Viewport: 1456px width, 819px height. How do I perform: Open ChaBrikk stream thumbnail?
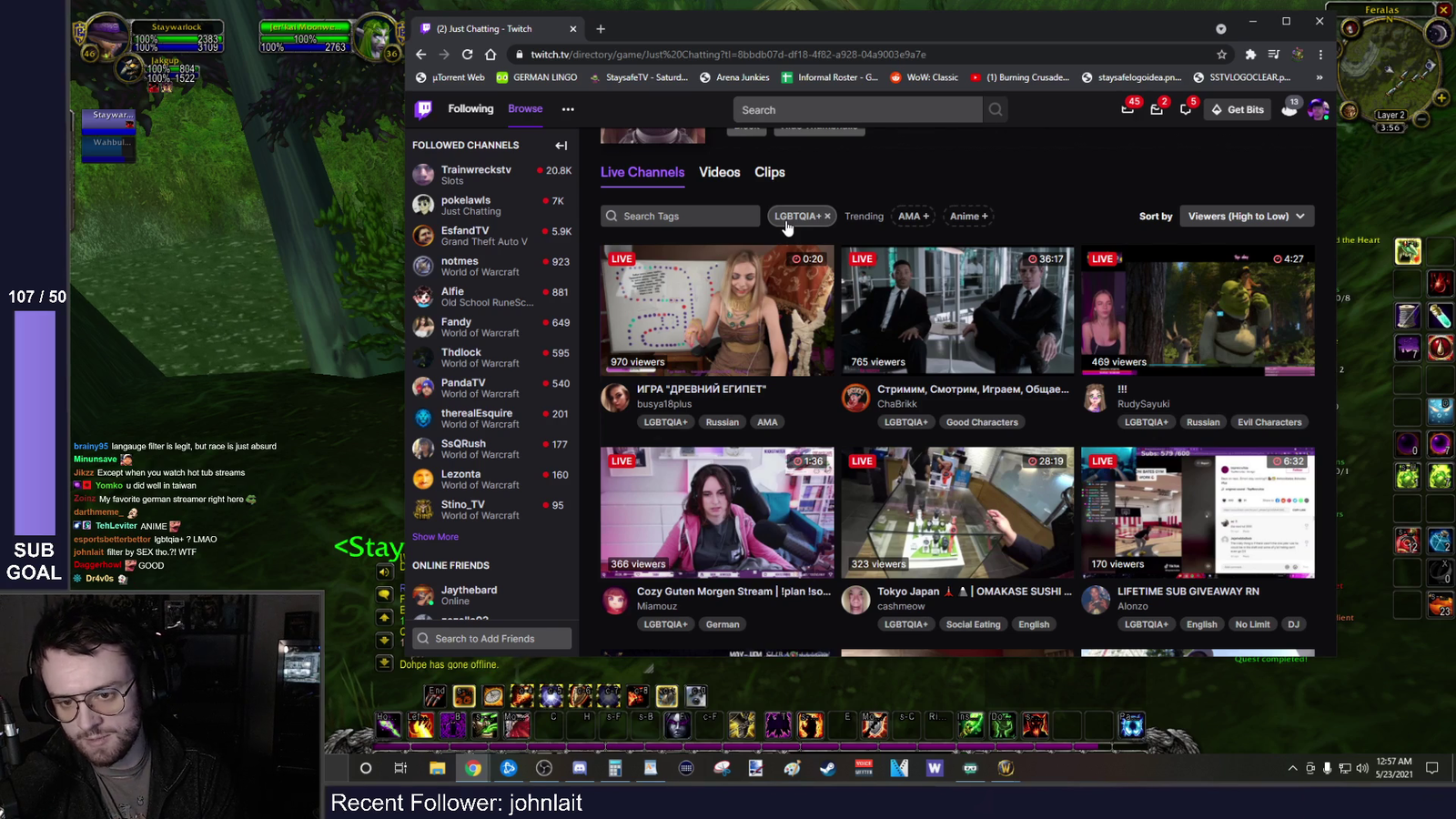click(957, 310)
